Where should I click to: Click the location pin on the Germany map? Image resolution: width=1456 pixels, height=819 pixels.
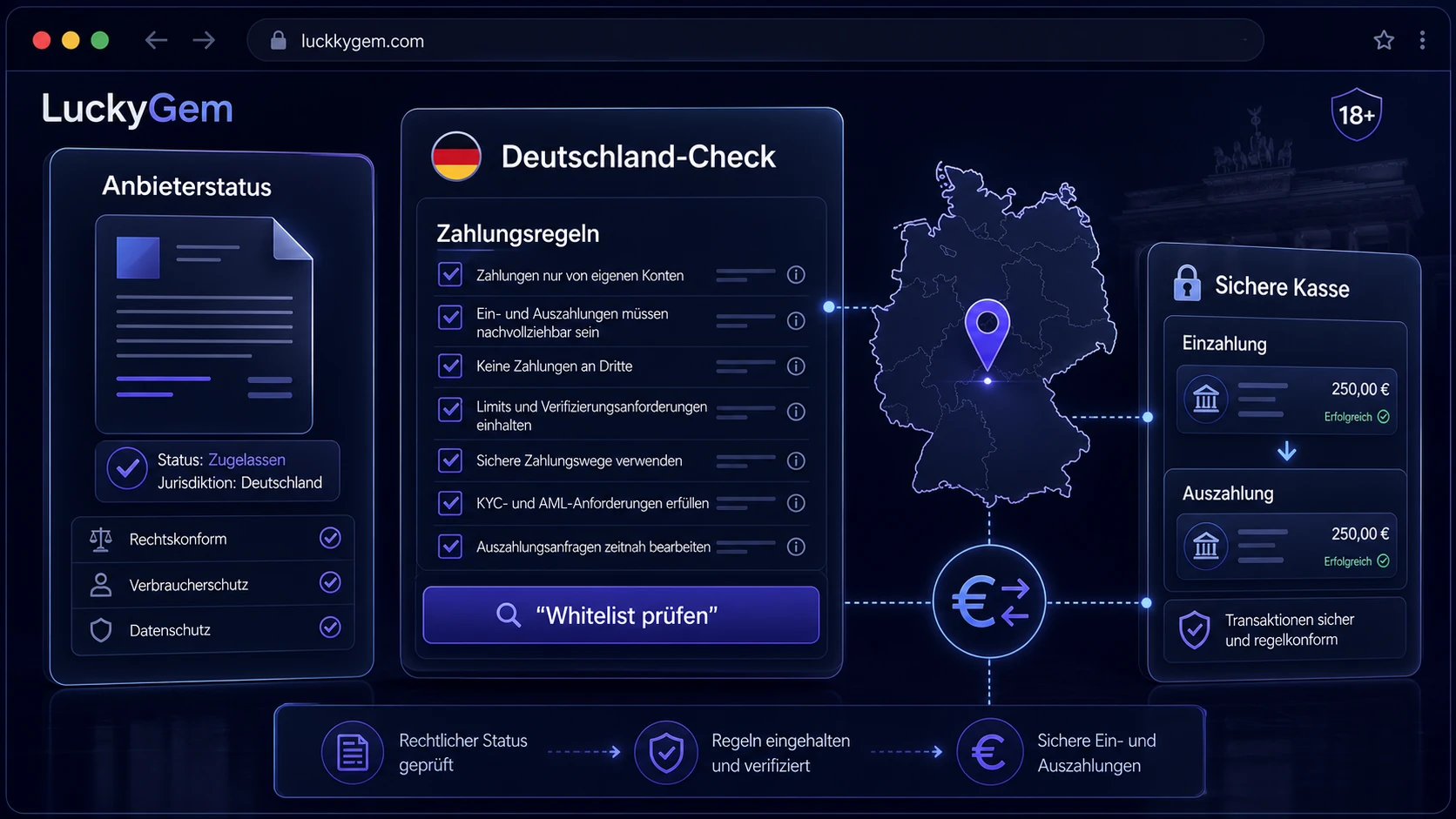pos(988,335)
